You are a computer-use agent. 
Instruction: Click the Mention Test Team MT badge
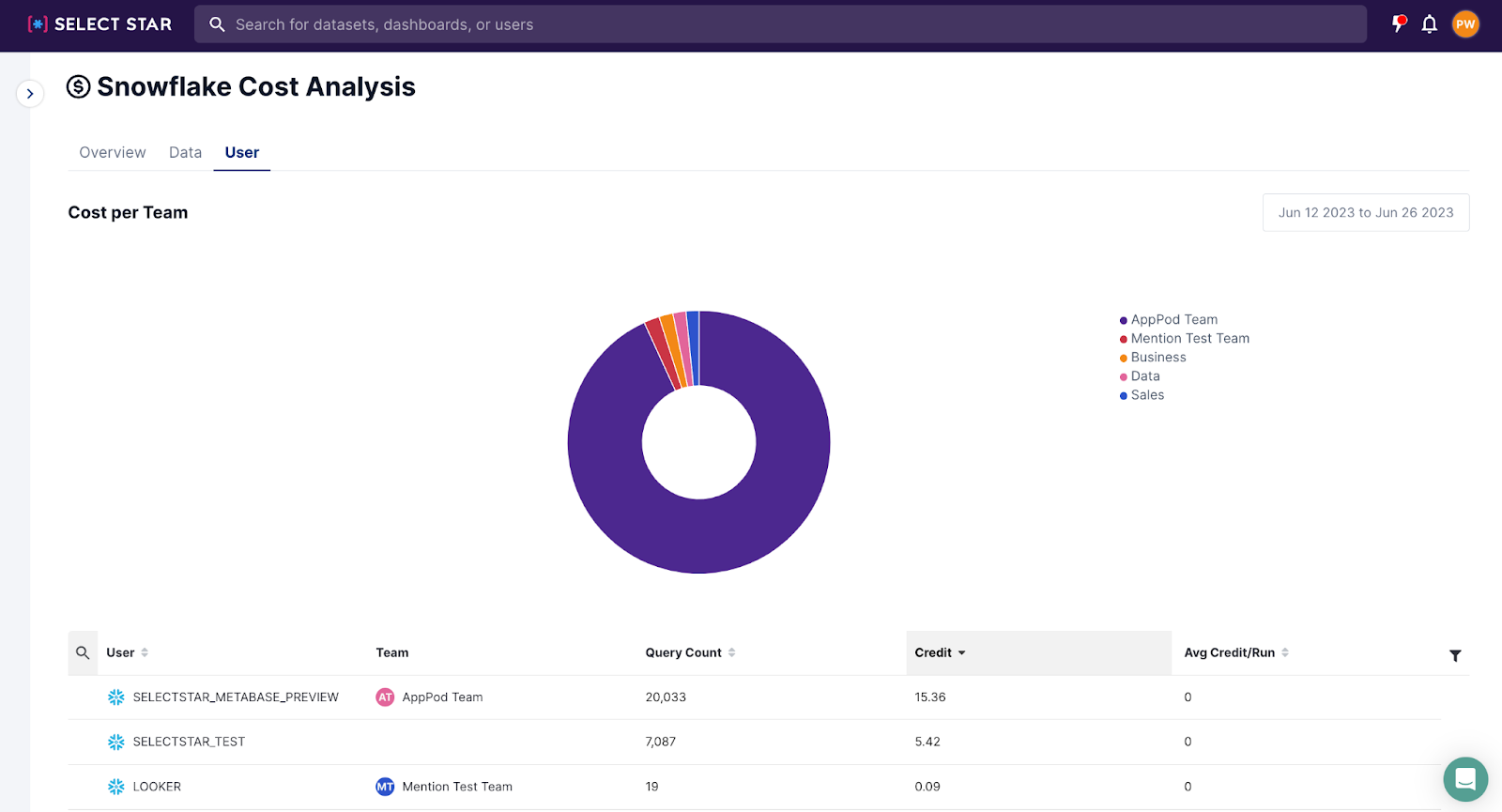point(385,787)
